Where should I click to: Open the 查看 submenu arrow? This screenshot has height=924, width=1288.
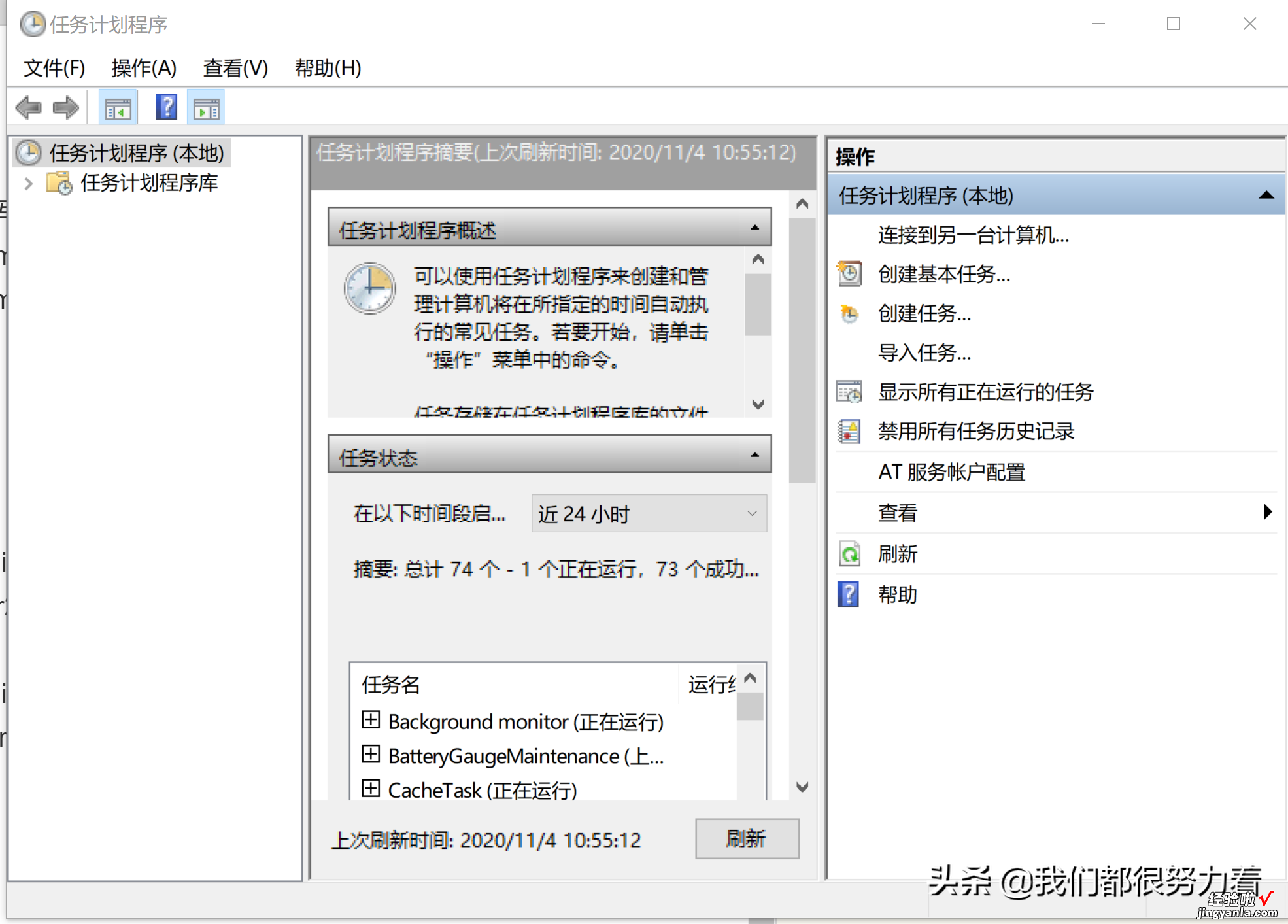coord(1268,512)
